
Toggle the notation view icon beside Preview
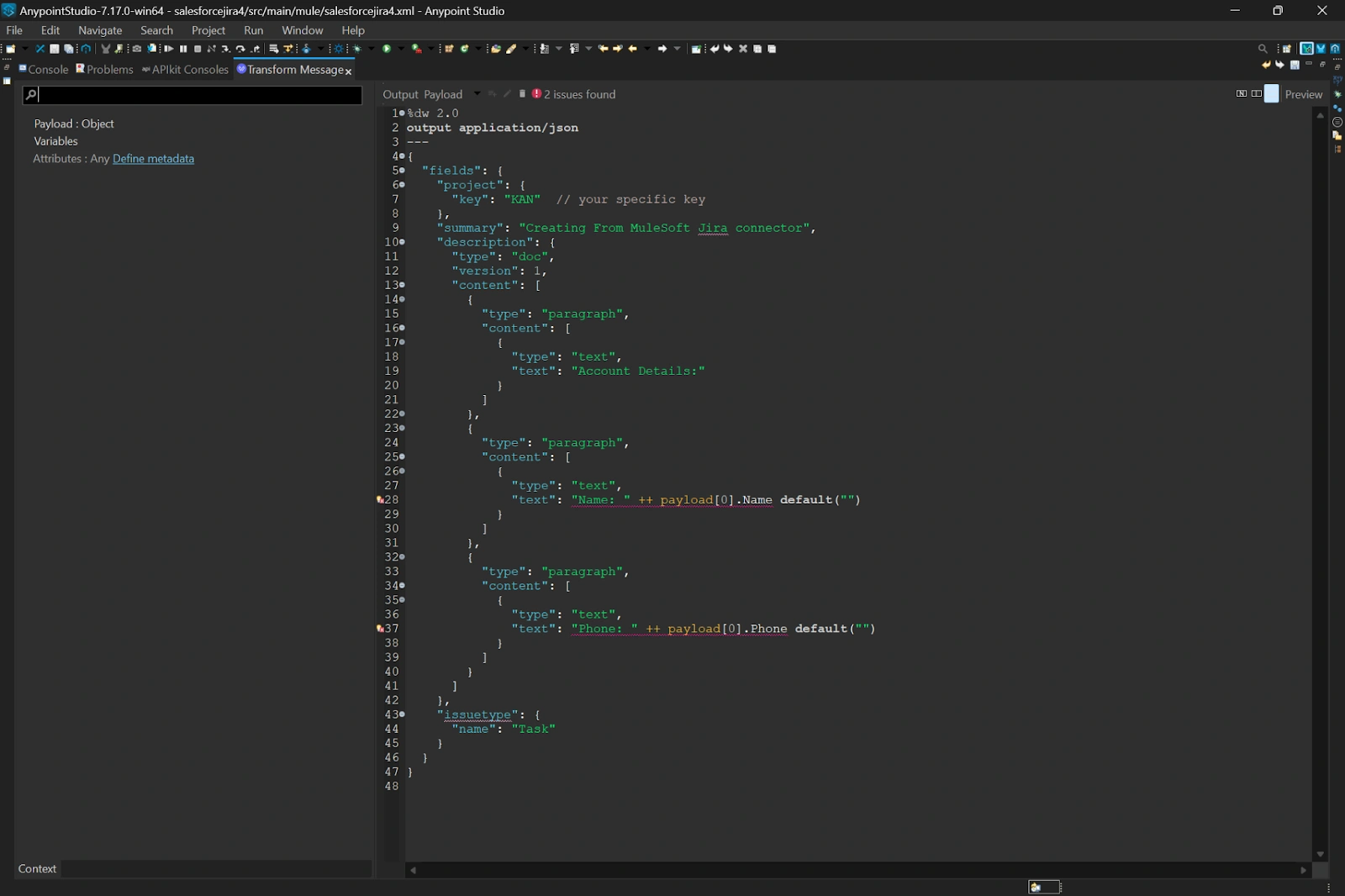1242,94
